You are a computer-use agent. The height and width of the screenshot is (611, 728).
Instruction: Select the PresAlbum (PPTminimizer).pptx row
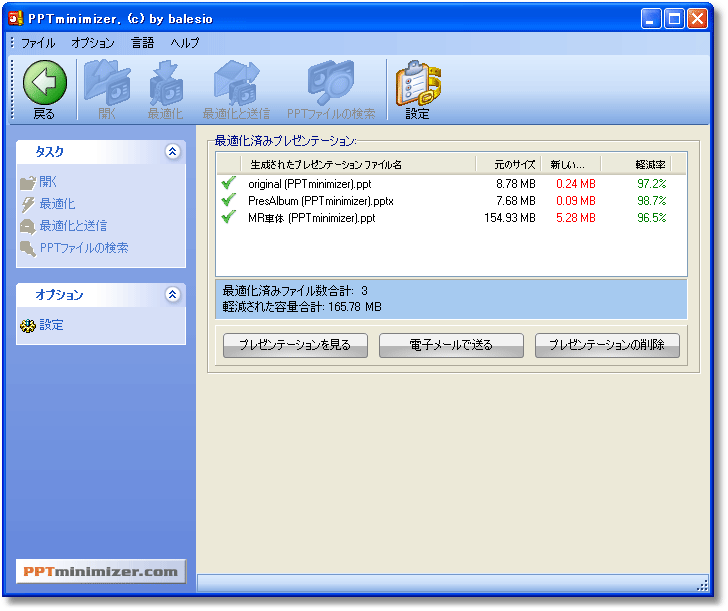(451, 201)
